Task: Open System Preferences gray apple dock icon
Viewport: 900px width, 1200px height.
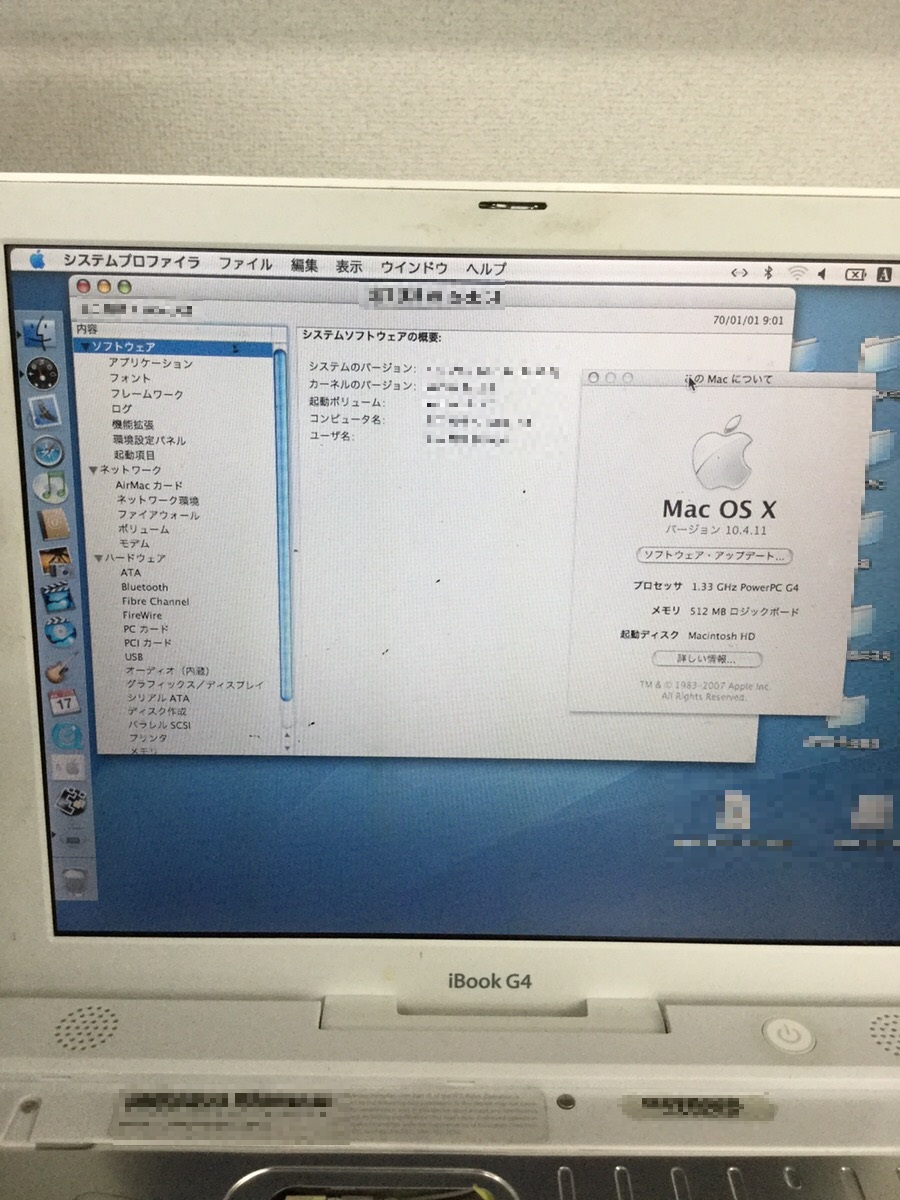Action: 70,767
